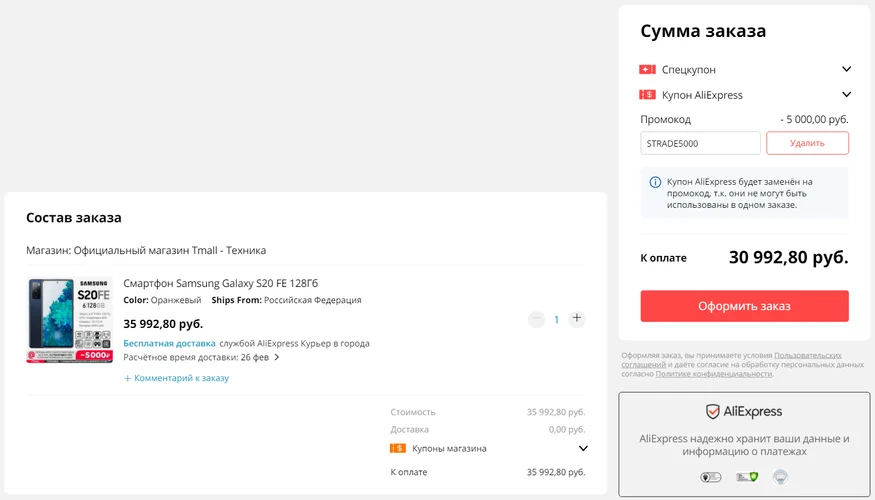The height and width of the screenshot is (500, 875).
Task: Click the STRADE5000 promo code field
Action: (700, 143)
